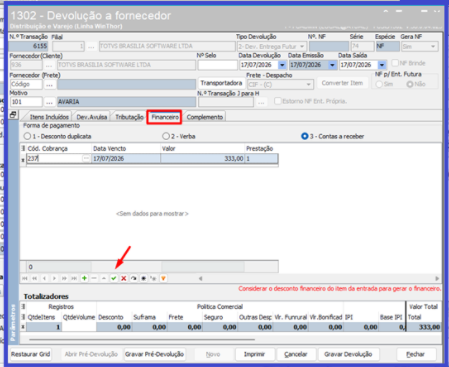Delete row with the minus icon
Viewport: 449px width, 367px height.
click(94, 278)
